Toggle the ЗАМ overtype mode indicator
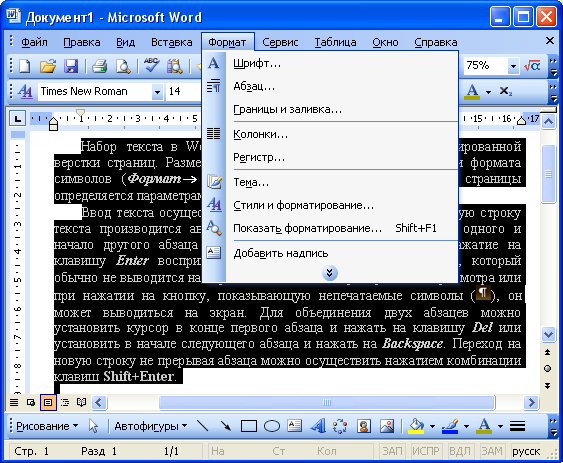Image resolution: width=563 pixels, height=463 pixels. tap(491, 451)
